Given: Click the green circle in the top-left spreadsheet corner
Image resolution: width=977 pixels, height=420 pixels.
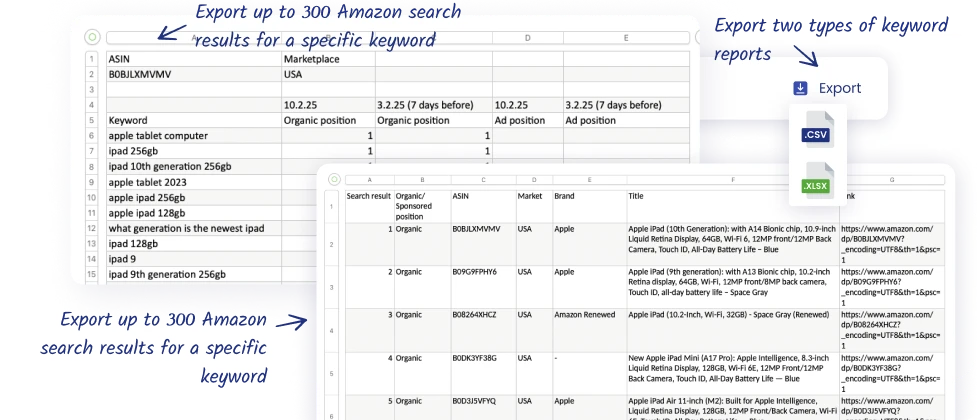Looking at the screenshot, I should point(92,38).
